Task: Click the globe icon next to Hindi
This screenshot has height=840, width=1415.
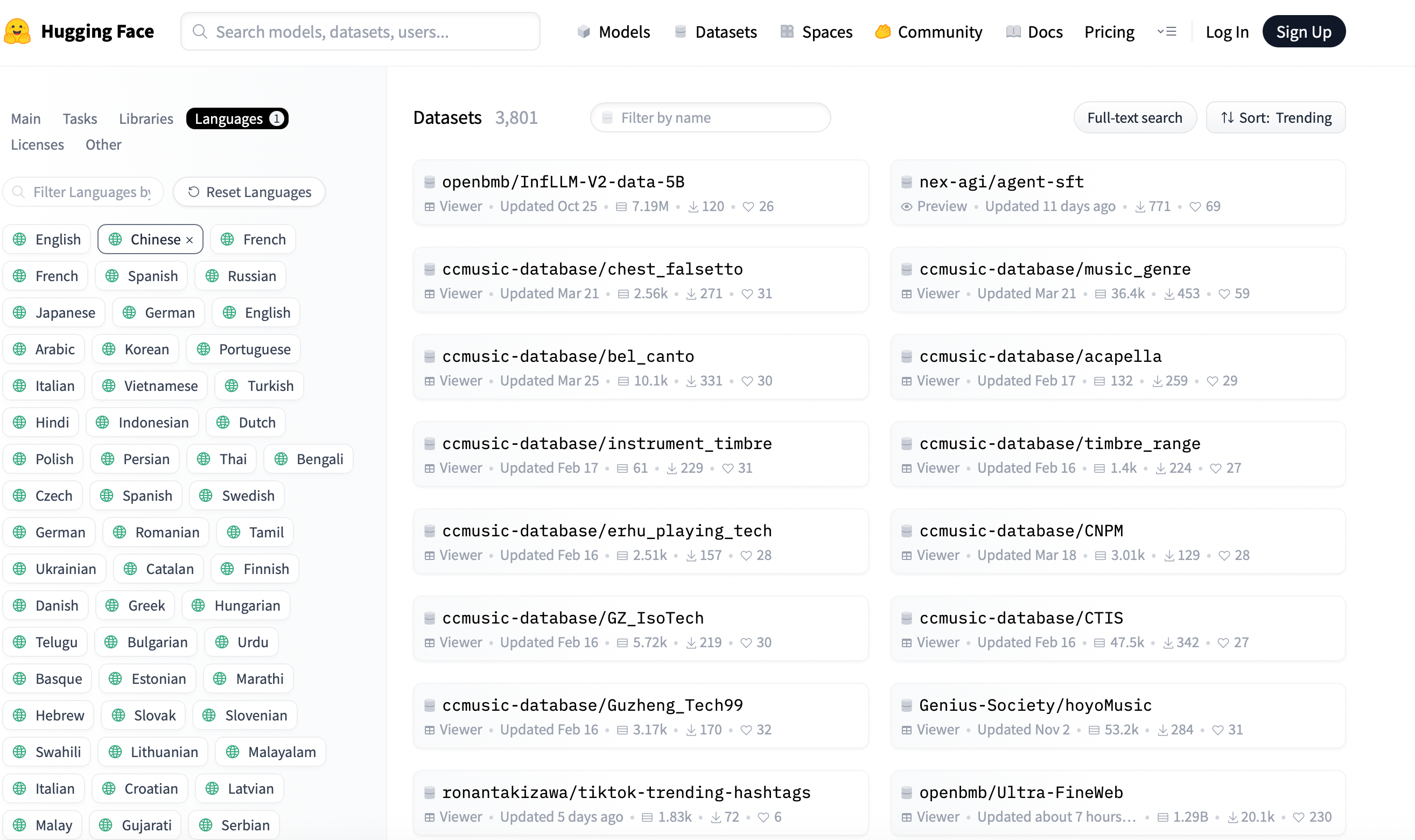Action: pos(20,422)
